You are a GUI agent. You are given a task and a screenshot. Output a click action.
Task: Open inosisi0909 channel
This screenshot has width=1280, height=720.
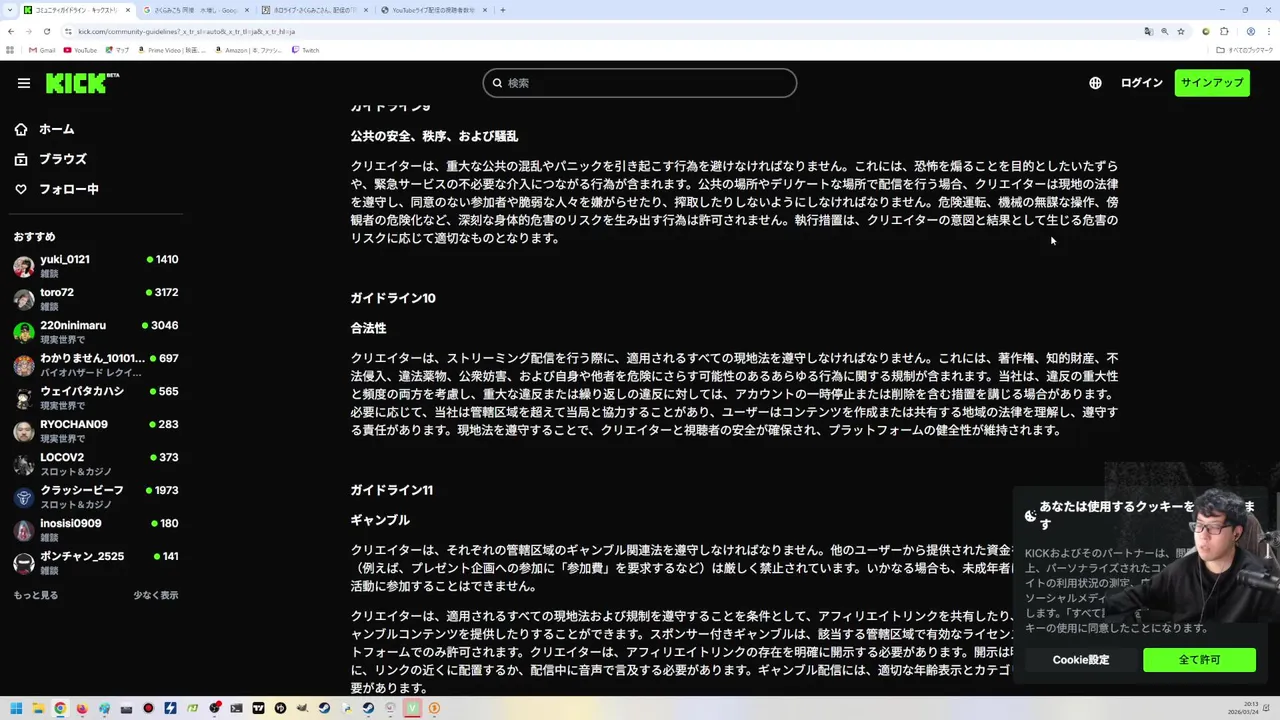click(96, 530)
